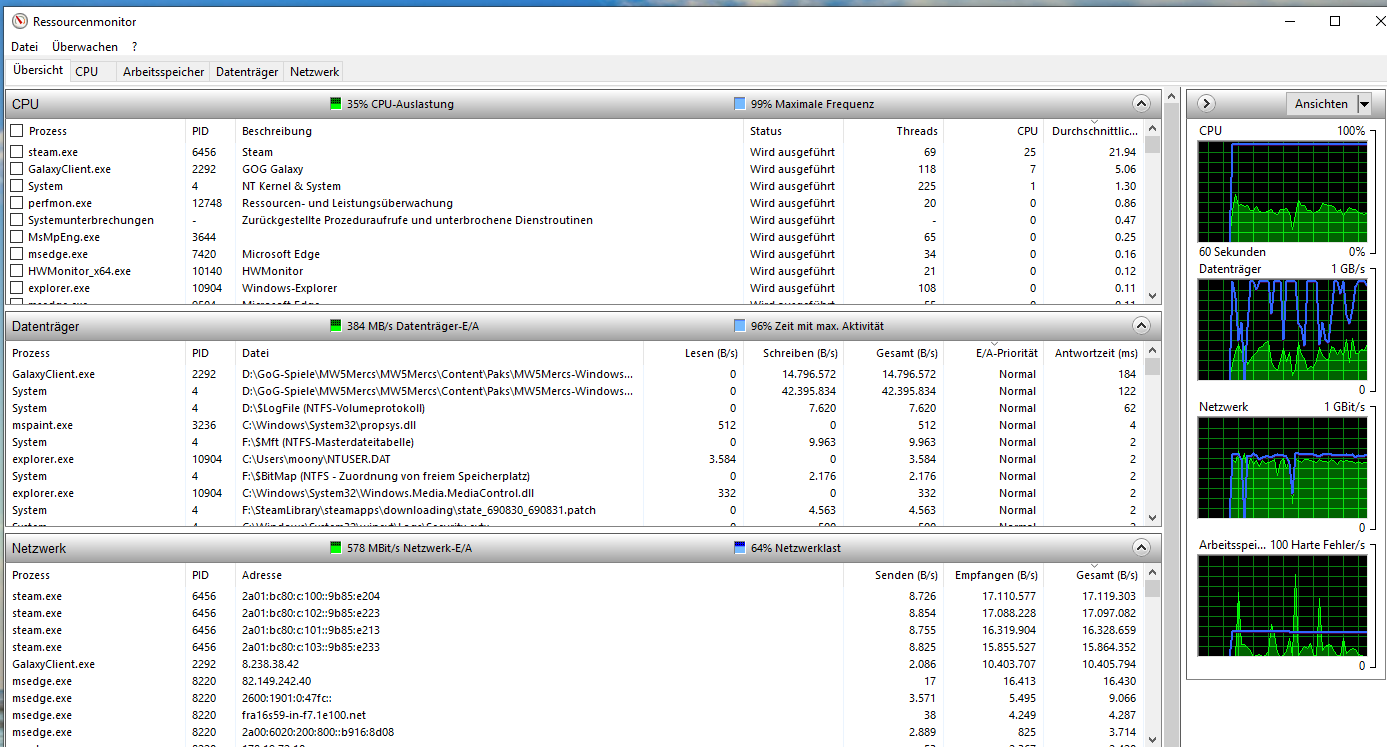
Task: Select network row fra16s59-in-f7.1e100.net
Action: coord(576,715)
